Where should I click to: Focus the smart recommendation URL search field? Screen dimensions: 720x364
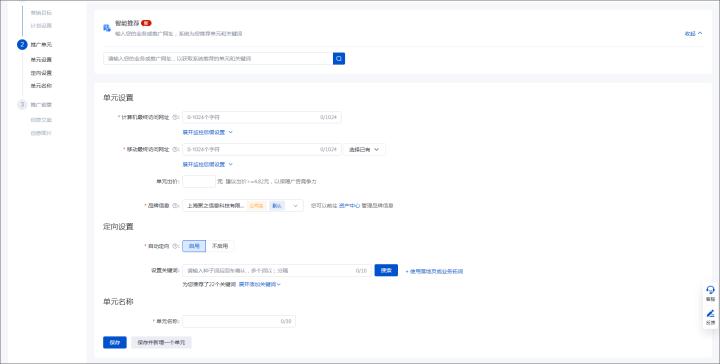click(218, 58)
